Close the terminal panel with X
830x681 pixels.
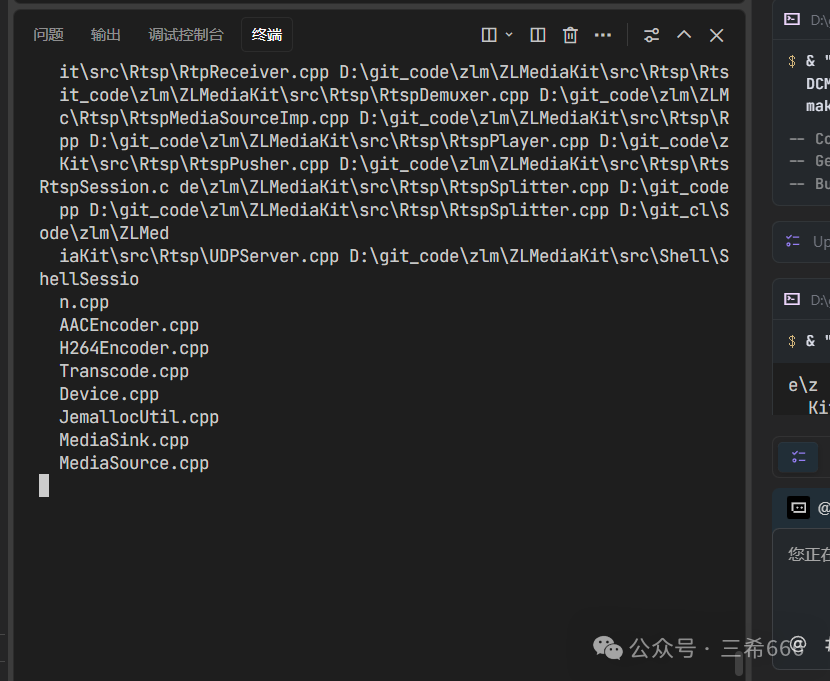(x=716, y=35)
